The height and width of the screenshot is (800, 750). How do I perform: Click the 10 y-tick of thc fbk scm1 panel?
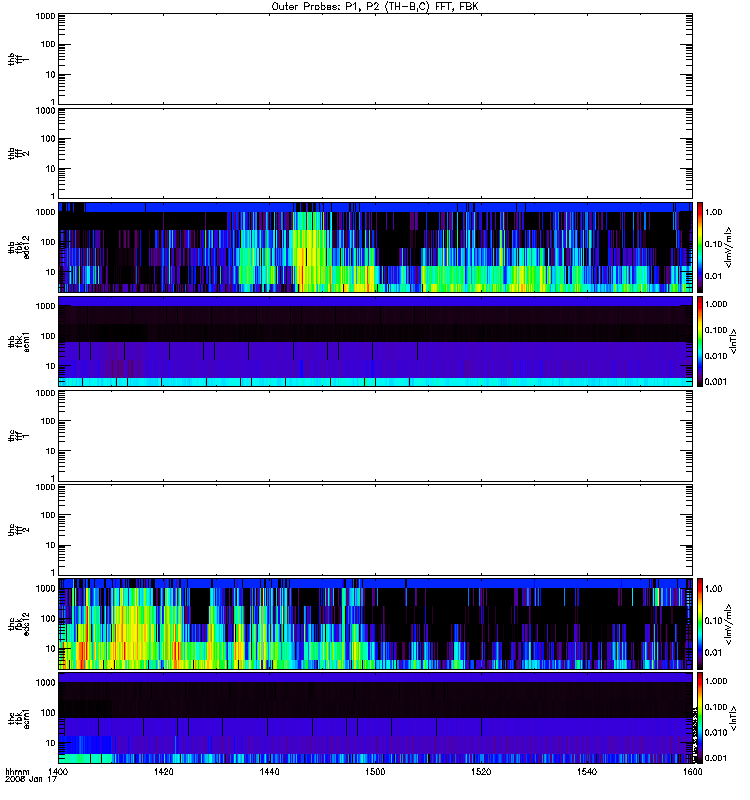coord(51,743)
